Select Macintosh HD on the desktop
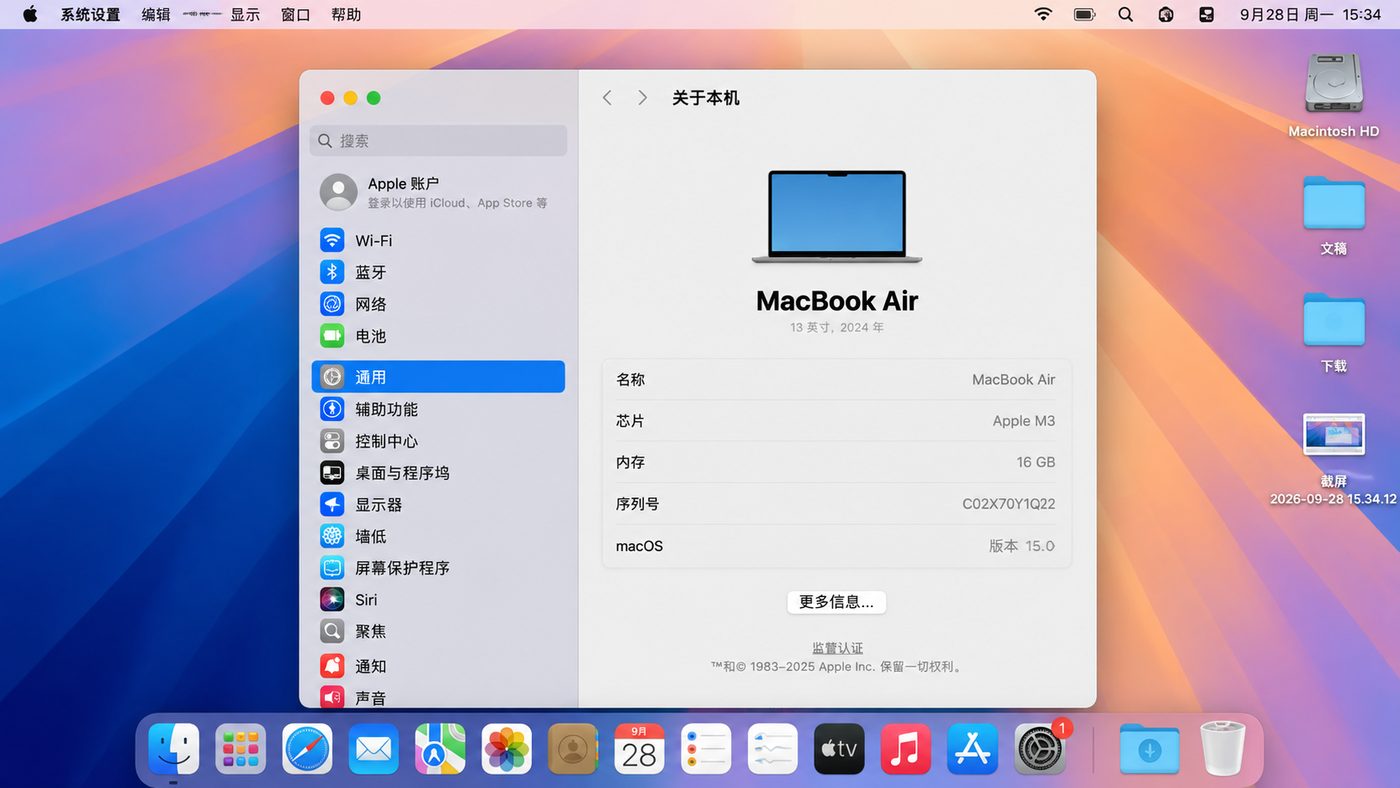 pos(1334,95)
